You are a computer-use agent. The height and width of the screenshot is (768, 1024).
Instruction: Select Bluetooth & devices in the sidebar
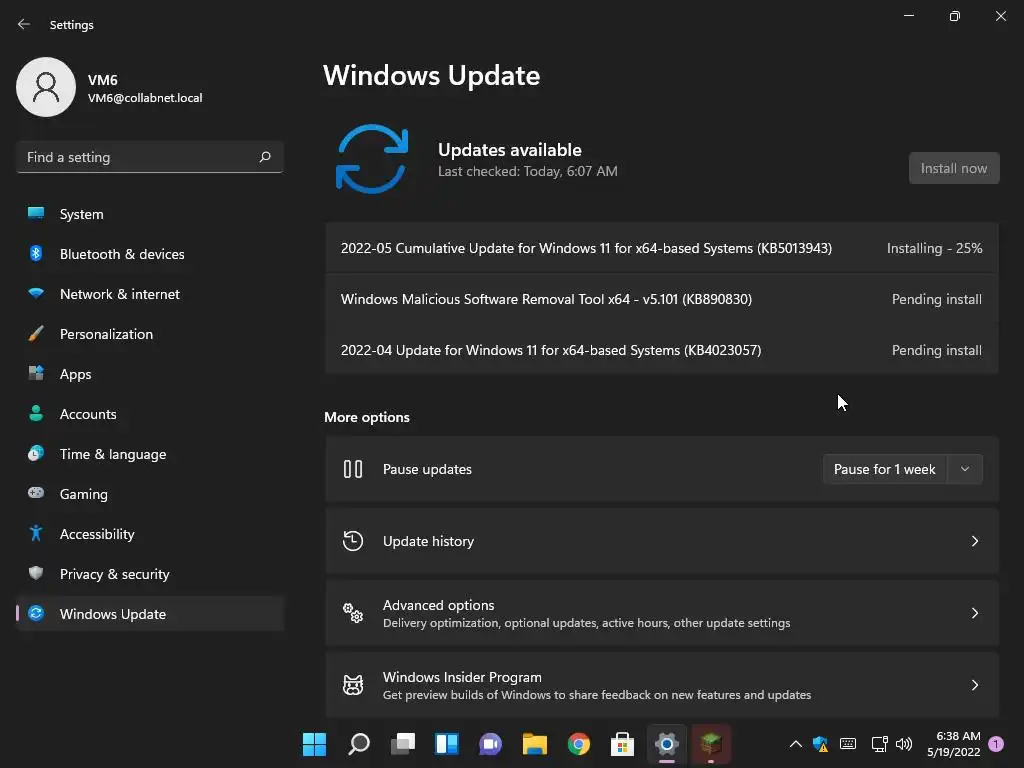click(x=150, y=253)
